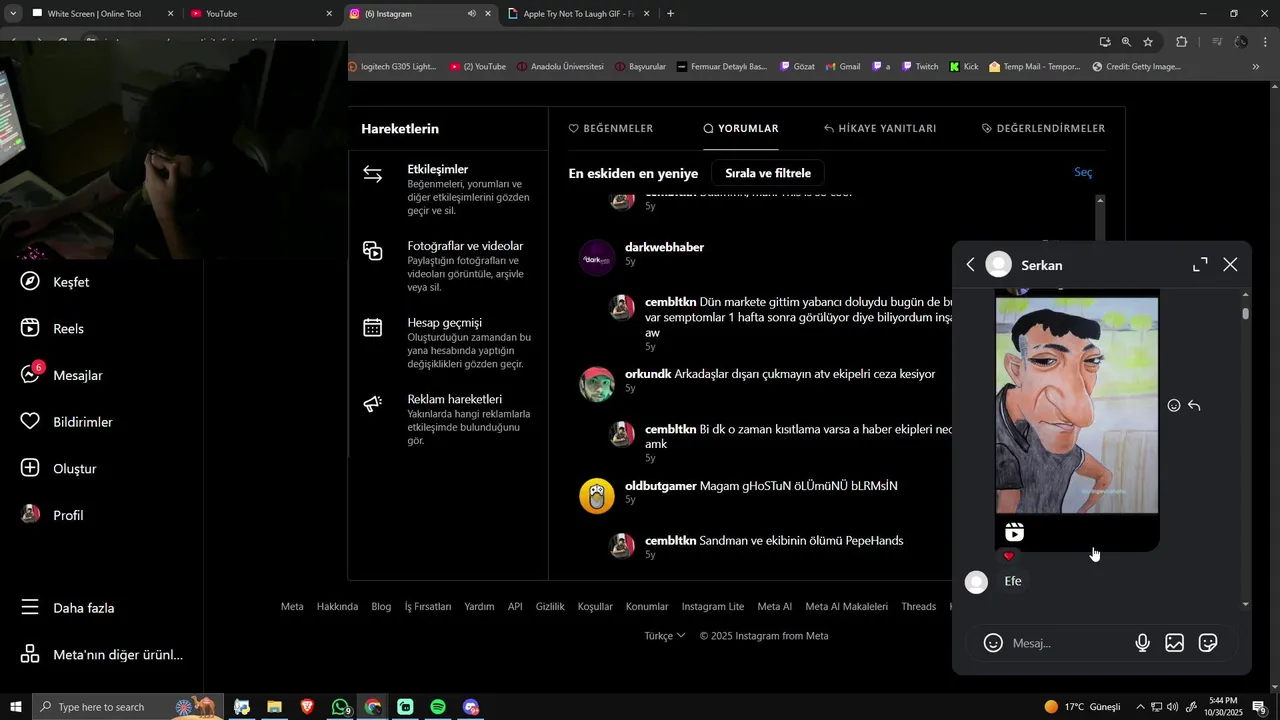Expand the Serkan chat window
This screenshot has height=720, width=1280.
[1200, 265]
